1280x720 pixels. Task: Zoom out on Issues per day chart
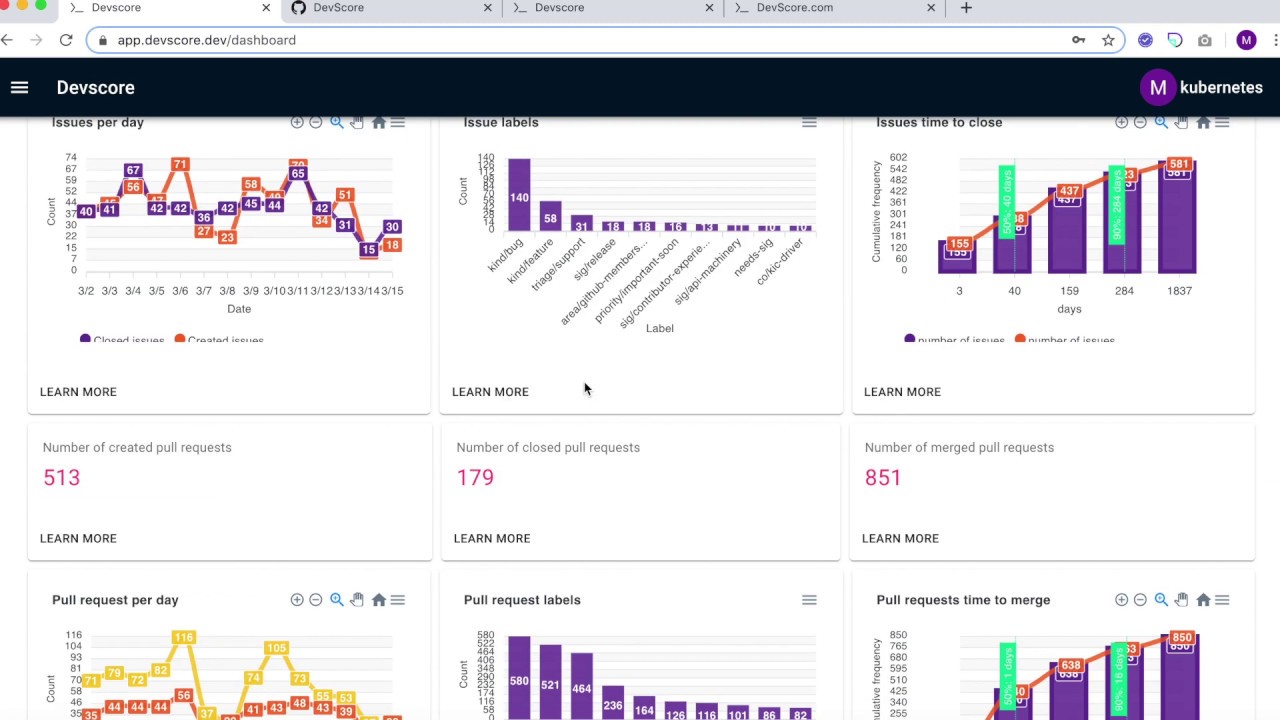[x=316, y=122]
